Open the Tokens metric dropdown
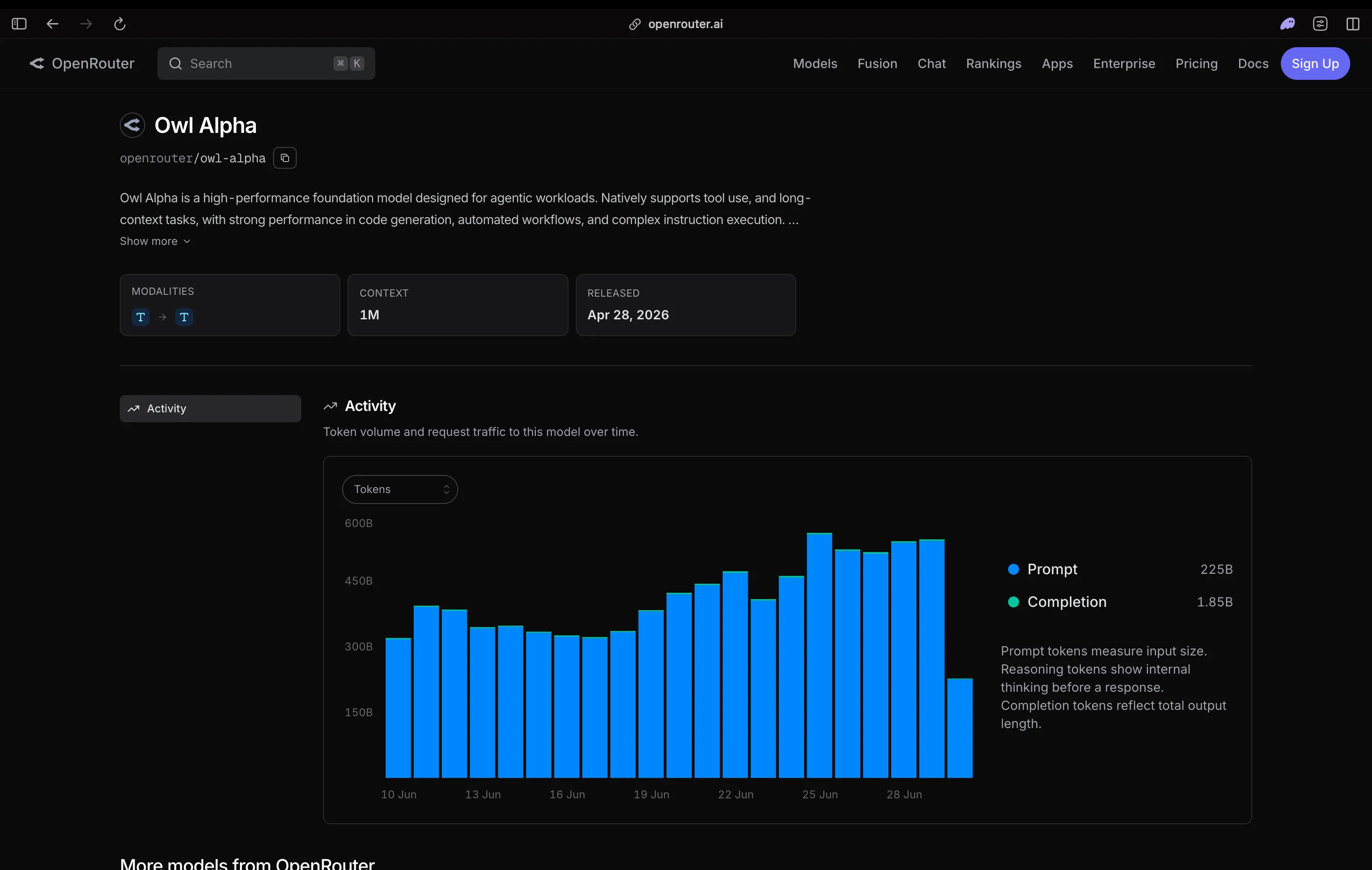1372x870 pixels. click(x=400, y=489)
